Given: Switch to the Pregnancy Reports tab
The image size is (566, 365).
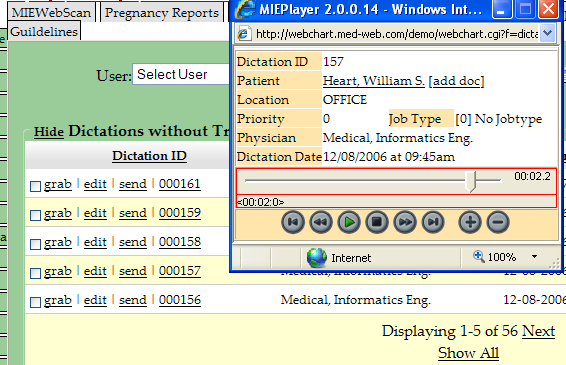Looking at the screenshot, I should coord(162,13).
